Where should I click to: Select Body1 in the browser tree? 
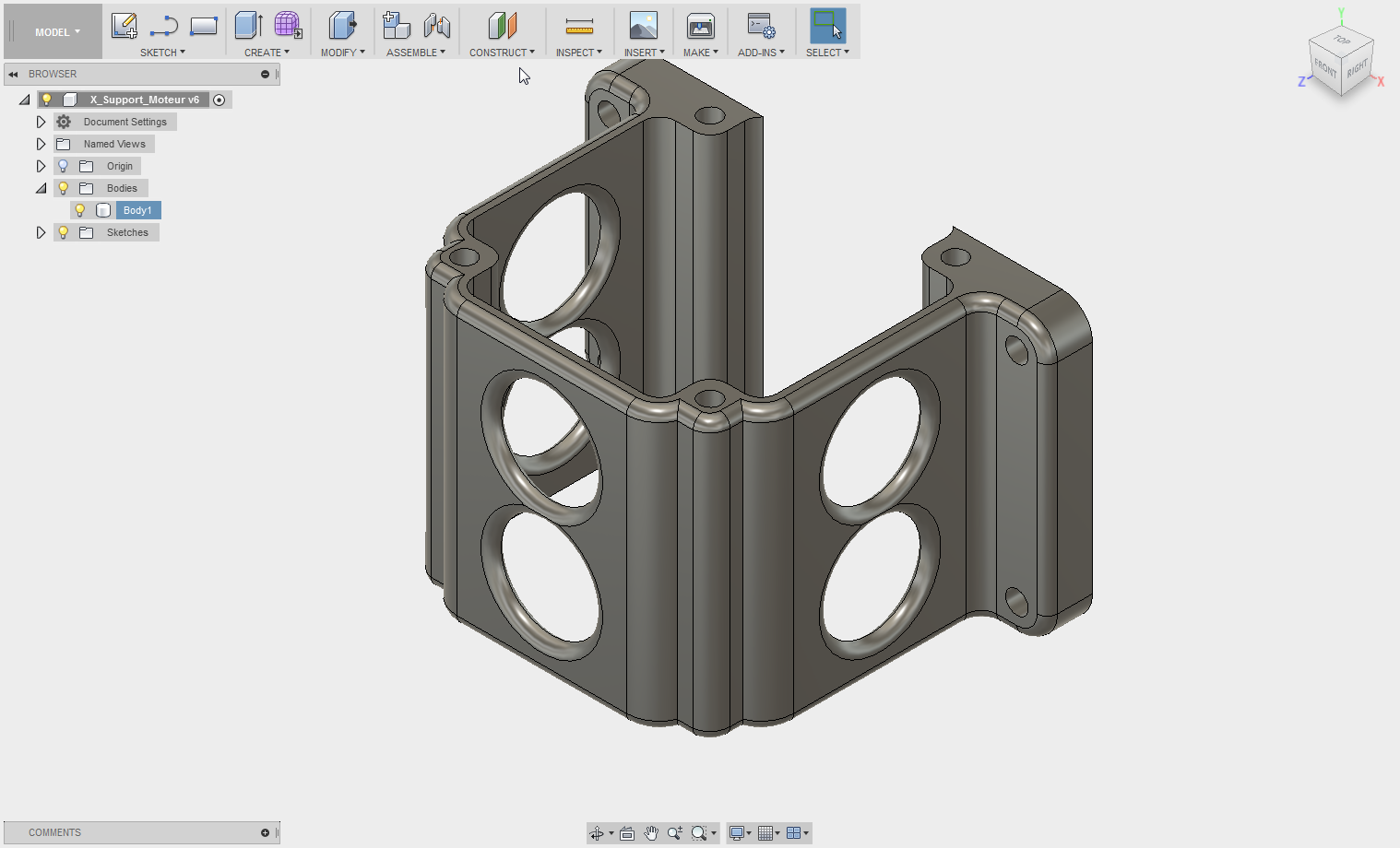tap(137, 210)
